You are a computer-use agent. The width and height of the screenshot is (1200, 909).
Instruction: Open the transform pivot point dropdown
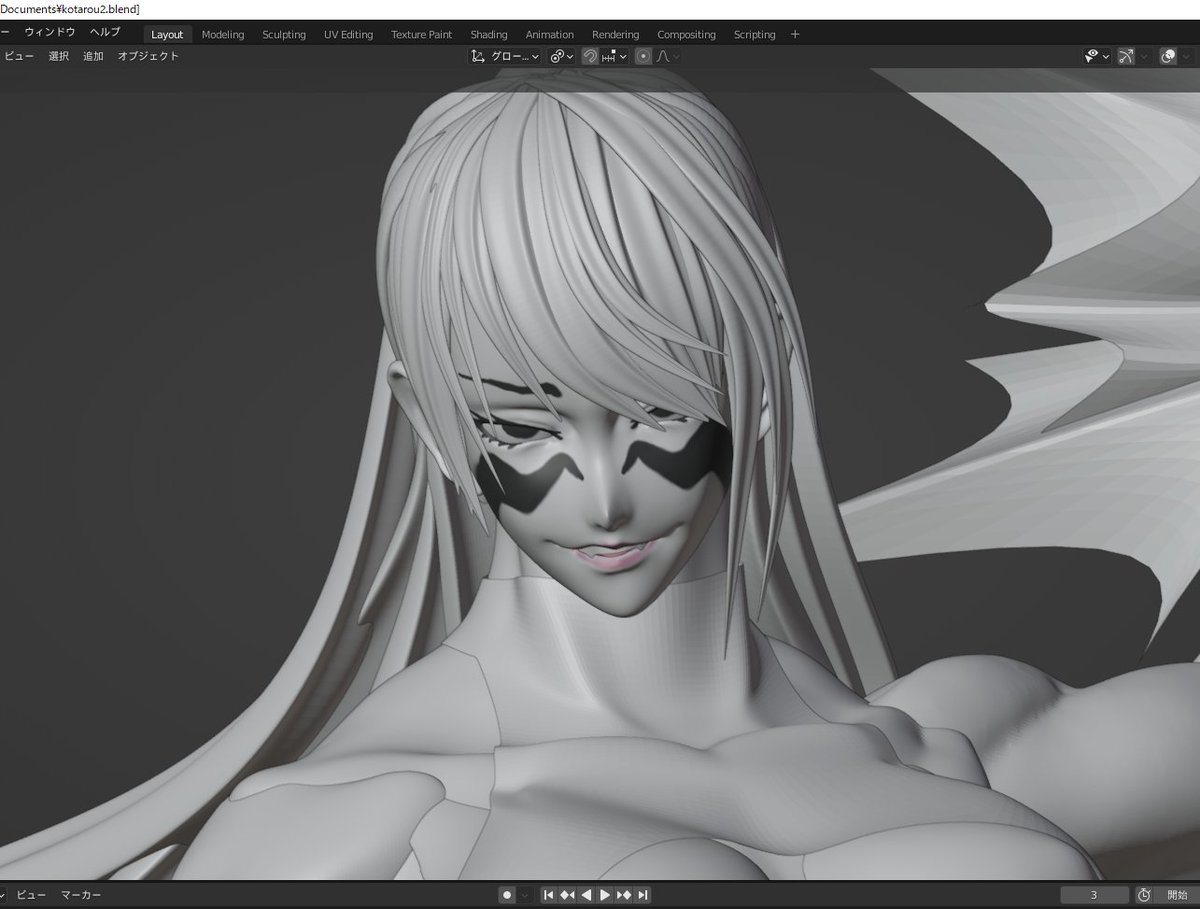pyautogui.click(x=562, y=57)
